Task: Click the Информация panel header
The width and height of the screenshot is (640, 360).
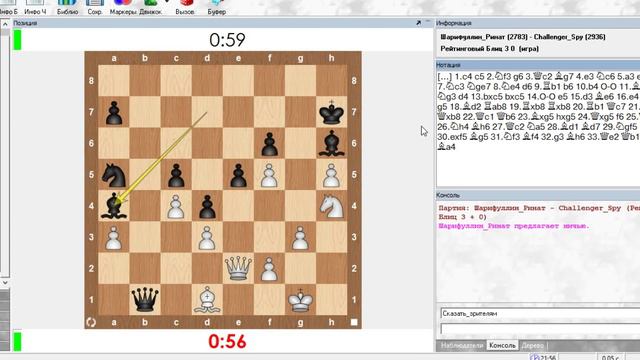Action: [x=538, y=23]
